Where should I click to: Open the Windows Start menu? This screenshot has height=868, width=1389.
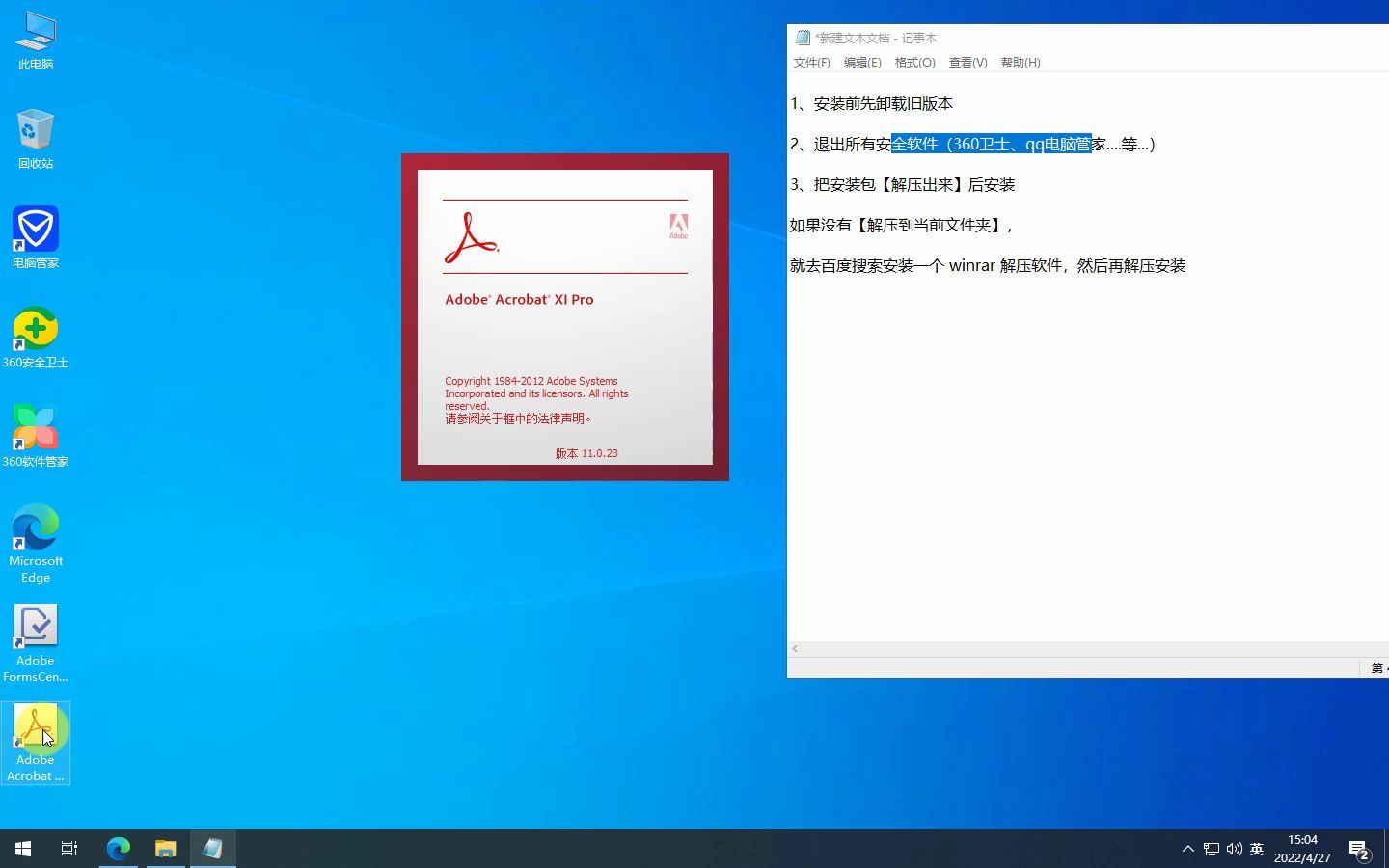23,849
